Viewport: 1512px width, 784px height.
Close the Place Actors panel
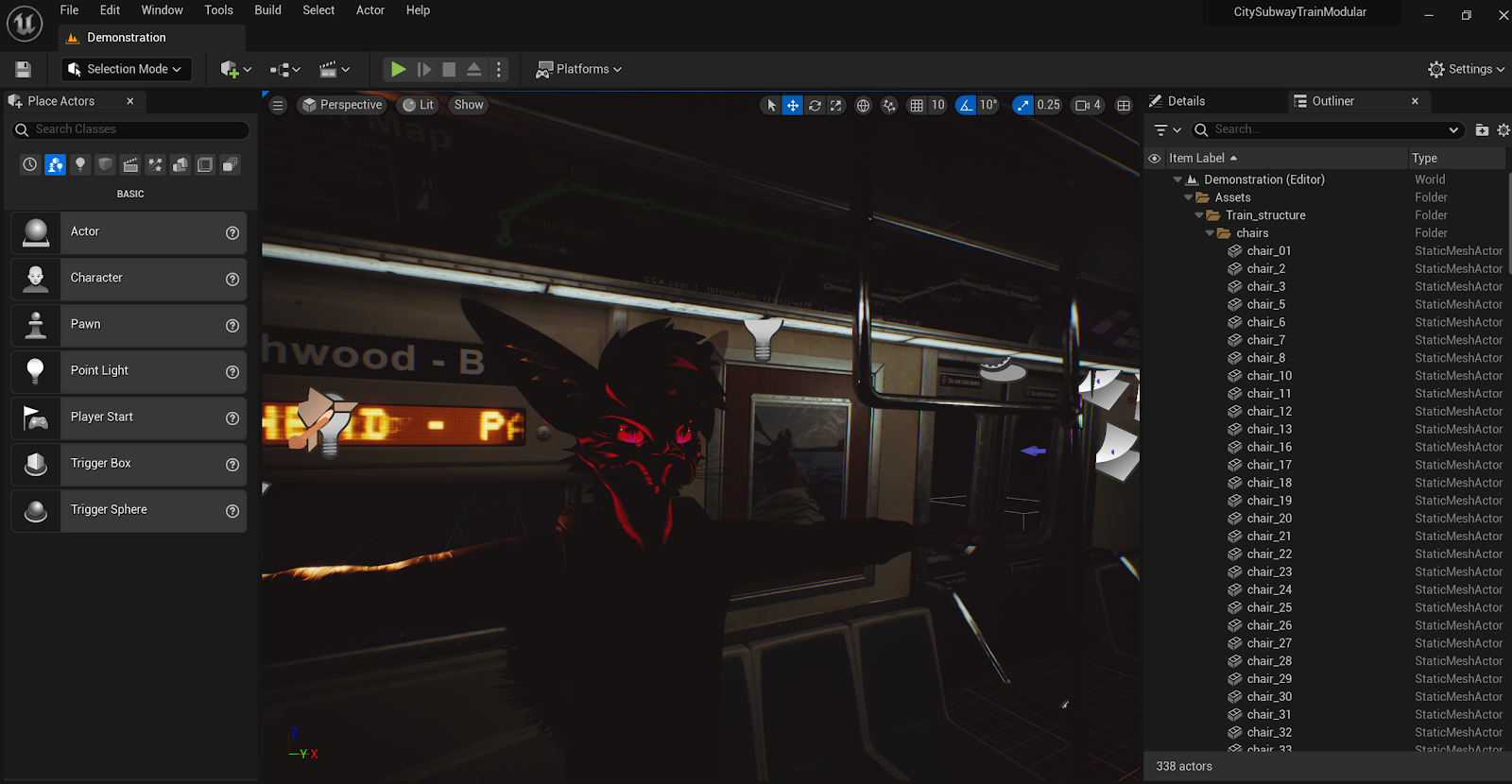(x=130, y=101)
